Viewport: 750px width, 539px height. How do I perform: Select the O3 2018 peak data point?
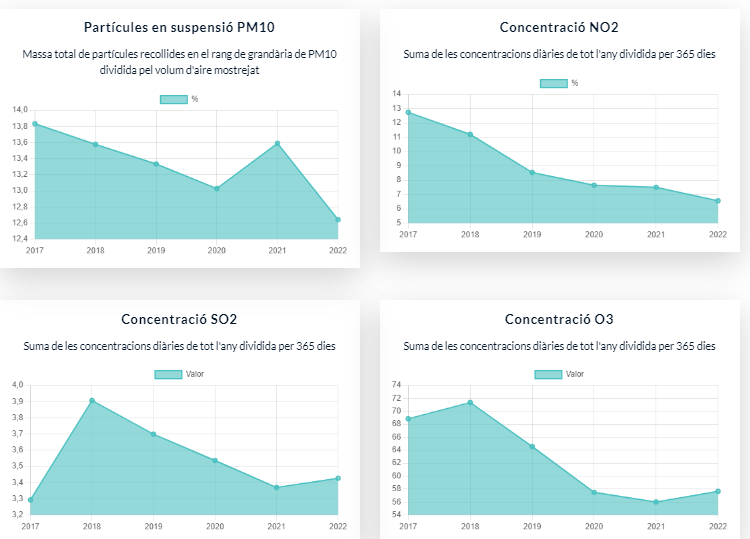(x=470, y=403)
